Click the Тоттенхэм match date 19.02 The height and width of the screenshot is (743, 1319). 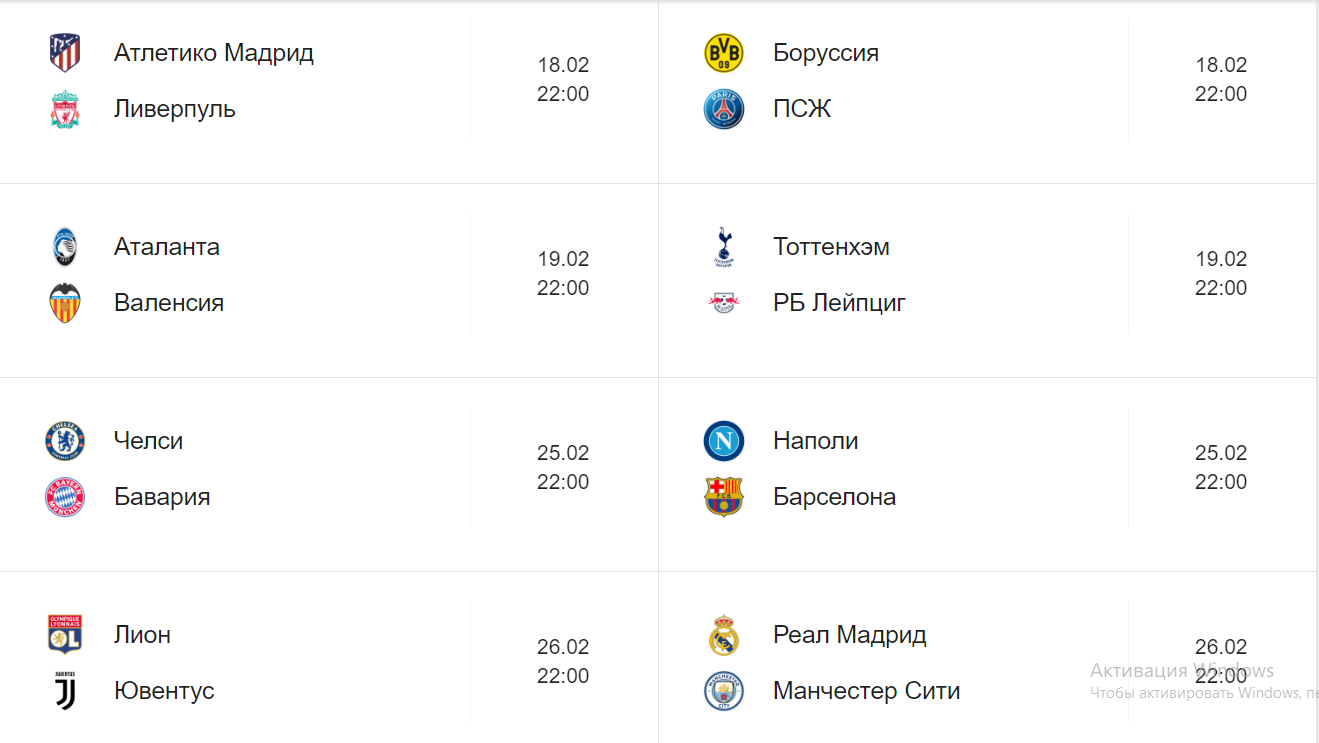[x=1221, y=259]
